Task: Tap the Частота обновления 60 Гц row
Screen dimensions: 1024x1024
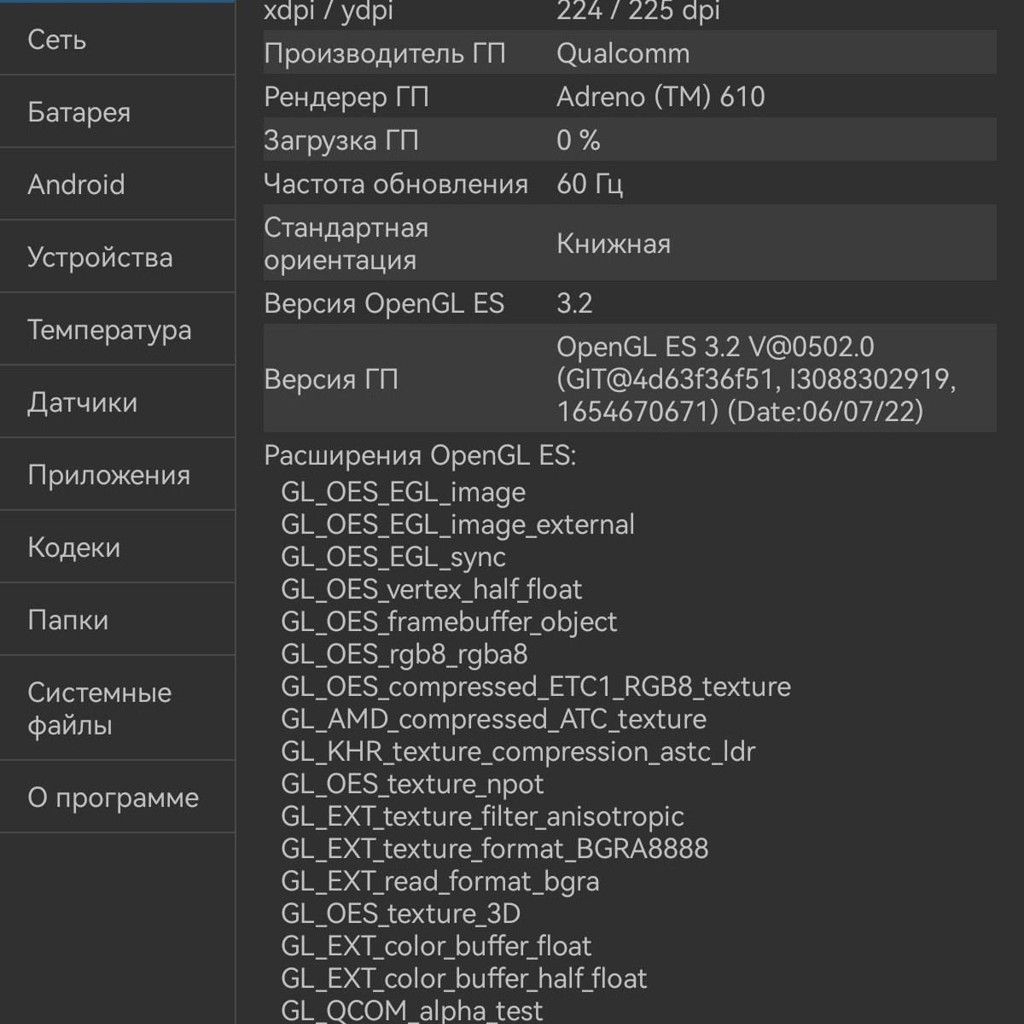Action: 630,184
